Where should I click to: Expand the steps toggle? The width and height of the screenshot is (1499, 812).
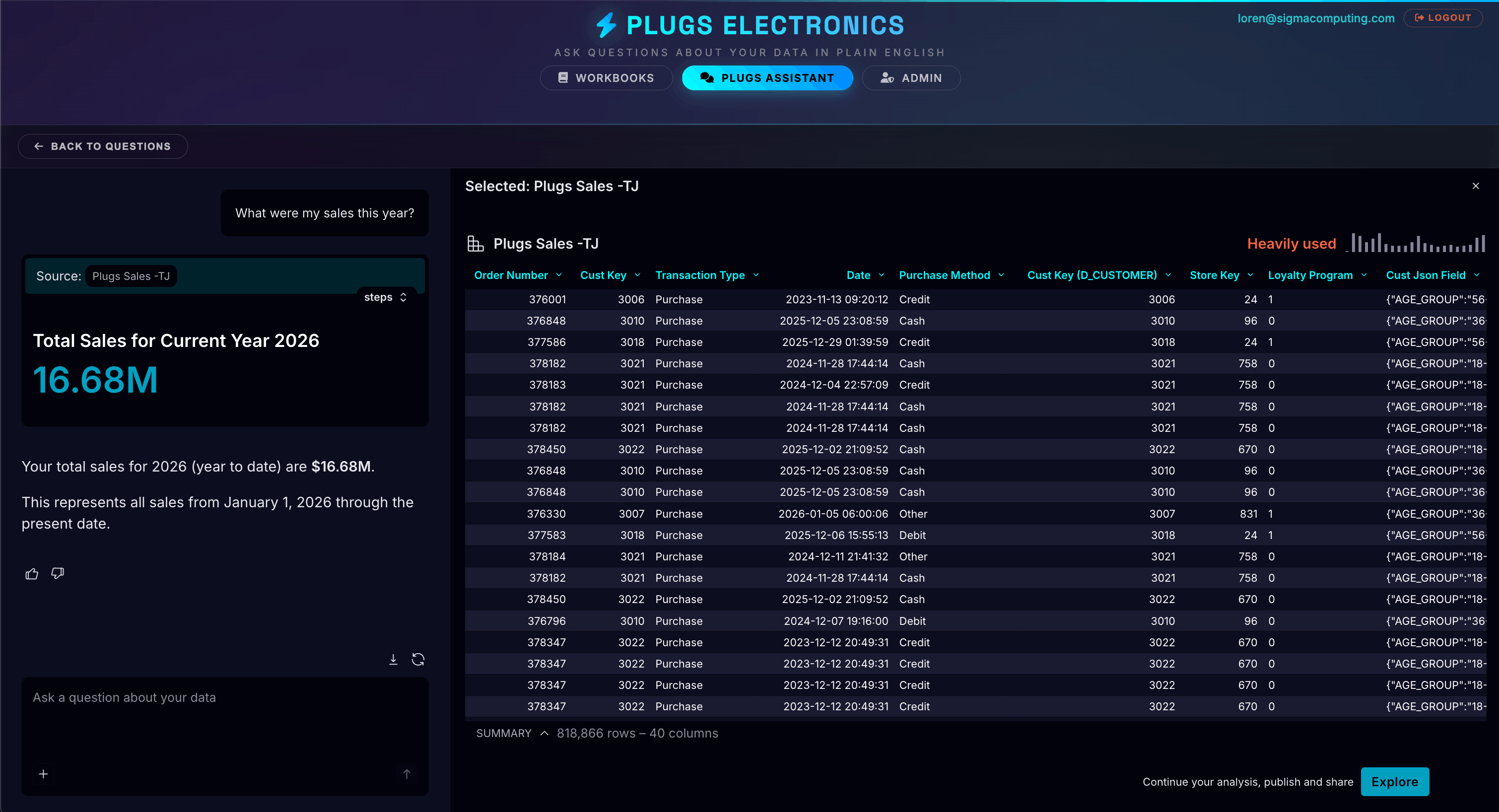385,297
